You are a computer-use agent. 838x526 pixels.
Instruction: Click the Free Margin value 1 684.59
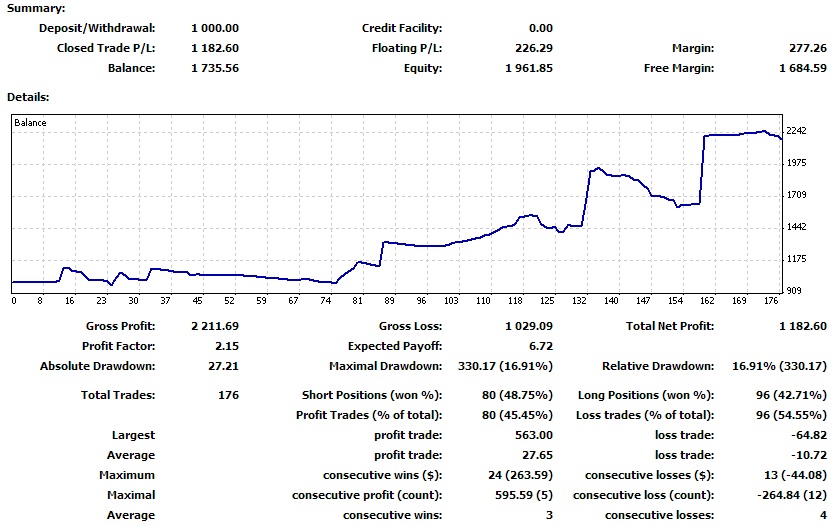[802, 68]
